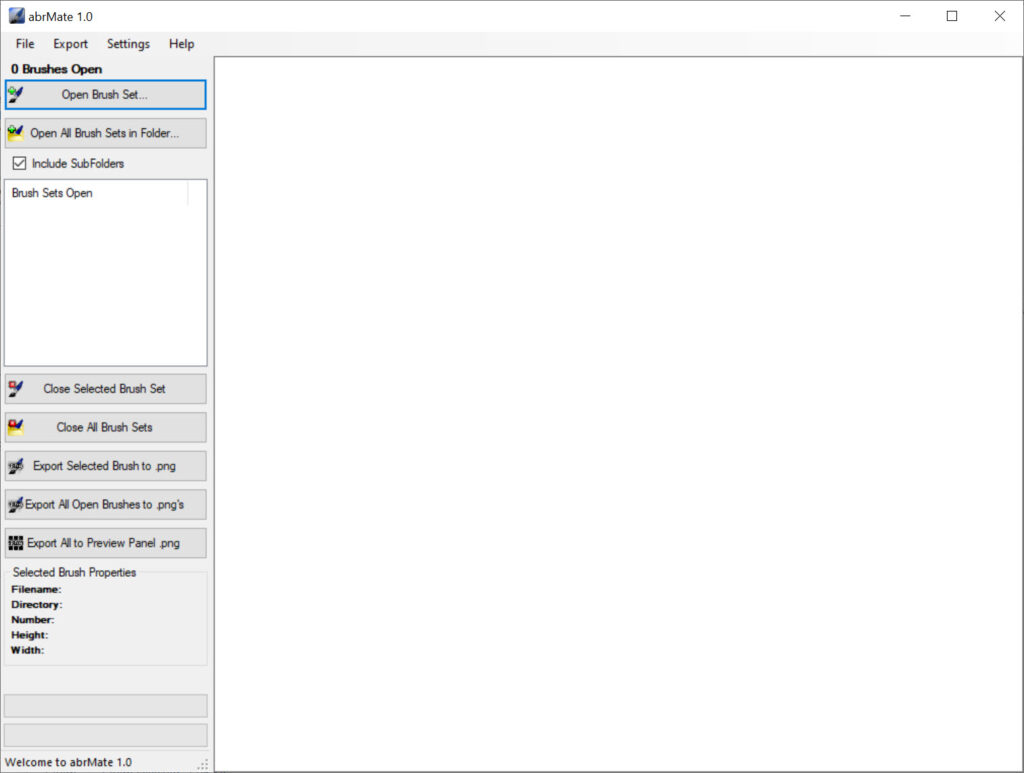The image size is (1024, 773).
Task: Open the File menu
Action: tap(25, 44)
